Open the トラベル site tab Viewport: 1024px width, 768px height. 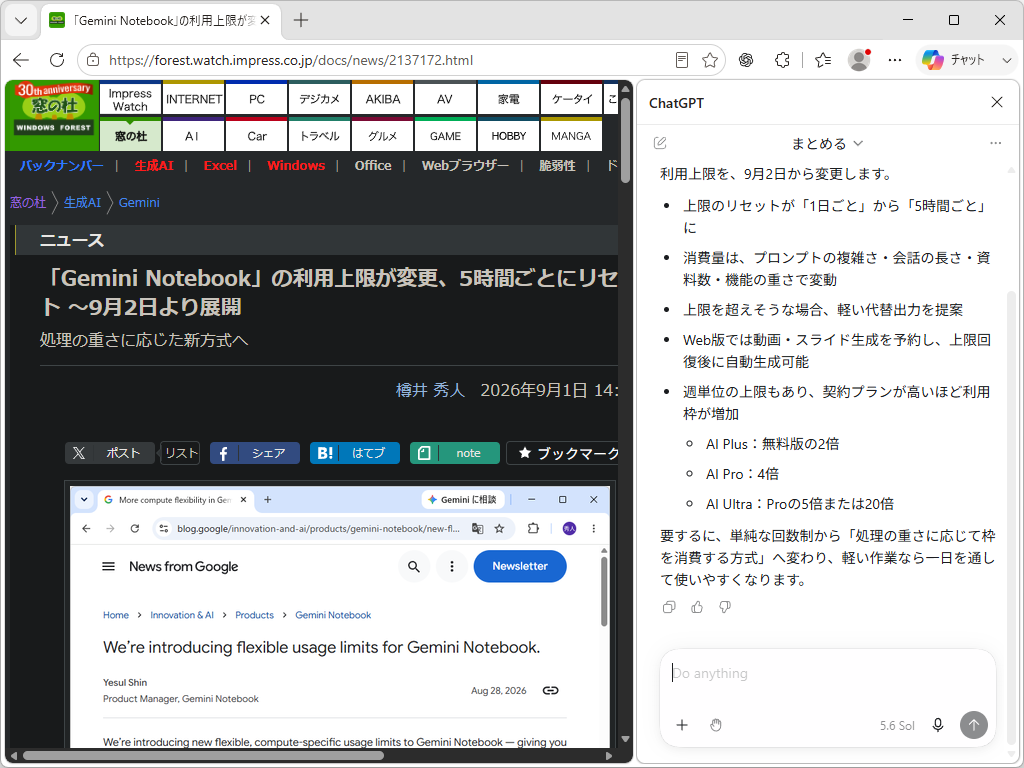[319, 136]
